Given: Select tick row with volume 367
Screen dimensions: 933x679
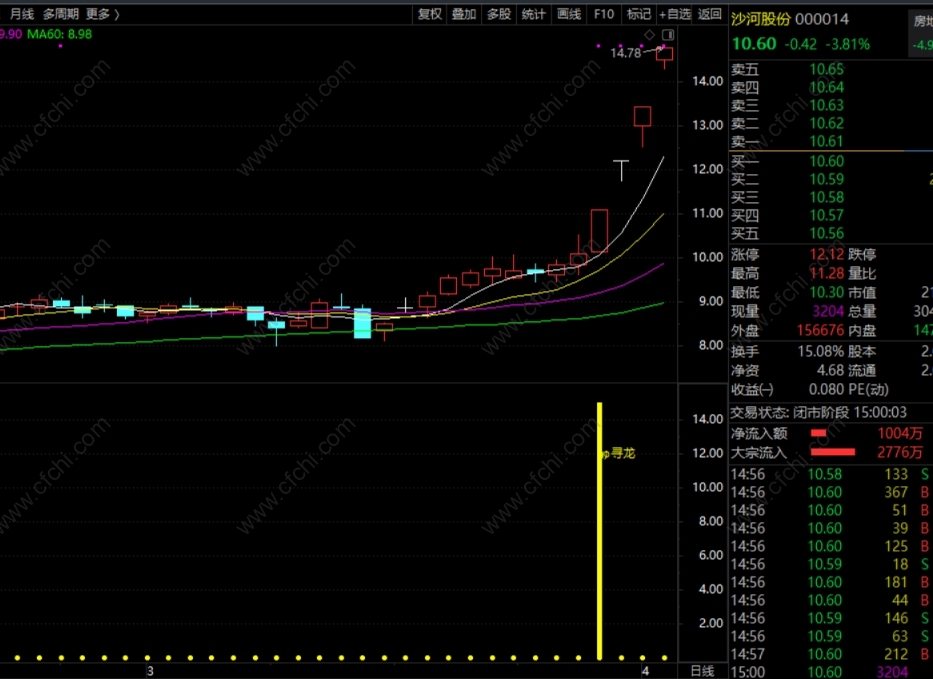Looking at the screenshot, I should tap(829, 492).
